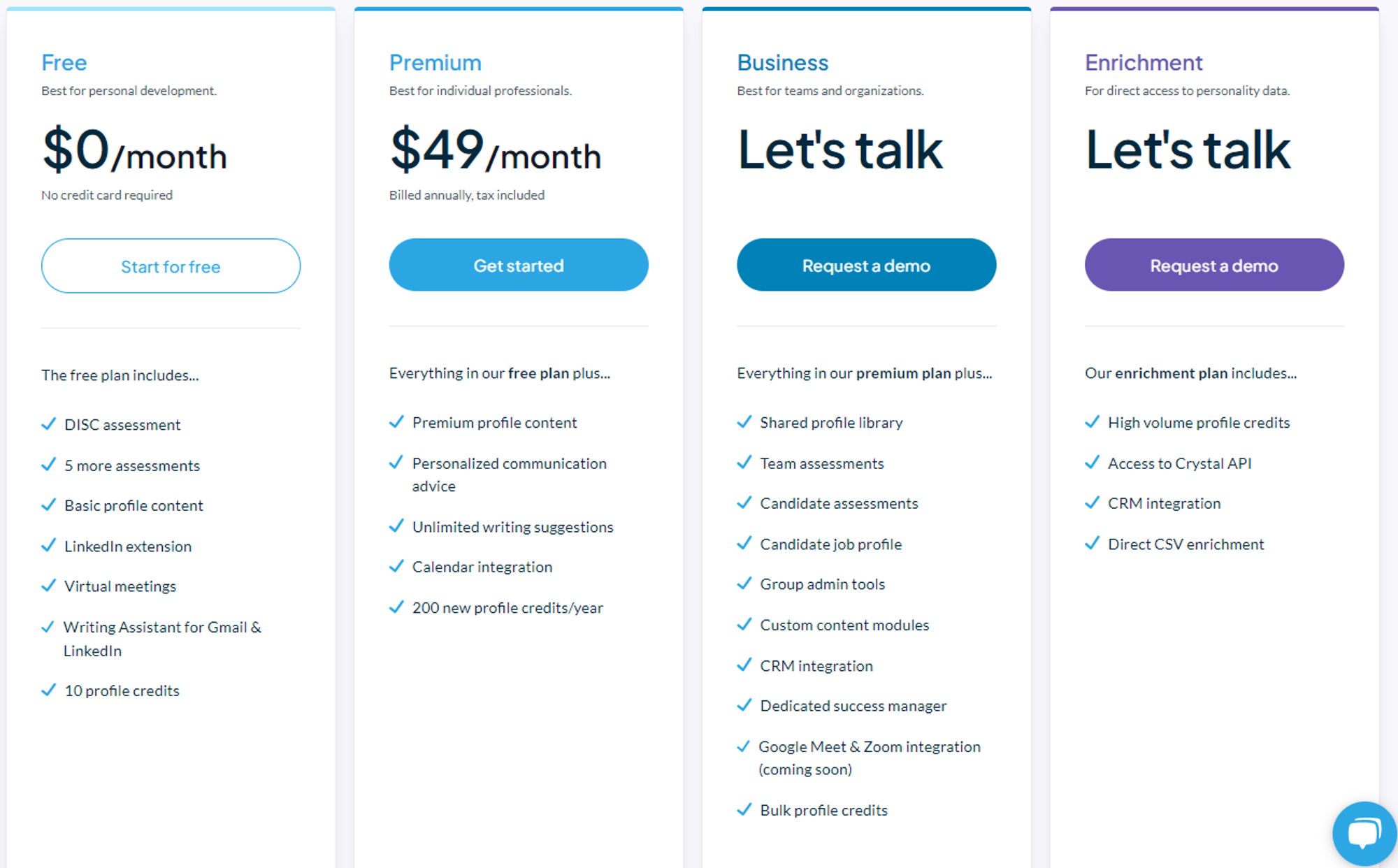Select the Enrichment plan title
Image resolution: width=1398 pixels, height=868 pixels.
coord(1144,63)
